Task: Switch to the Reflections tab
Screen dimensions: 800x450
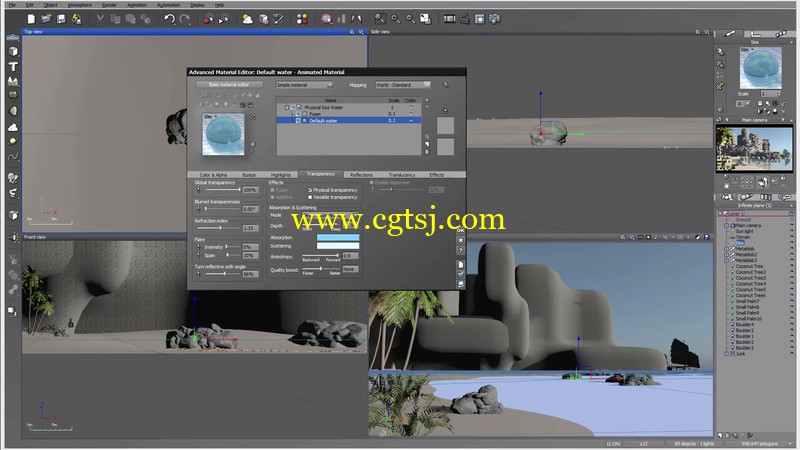Action: [x=361, y=174]
